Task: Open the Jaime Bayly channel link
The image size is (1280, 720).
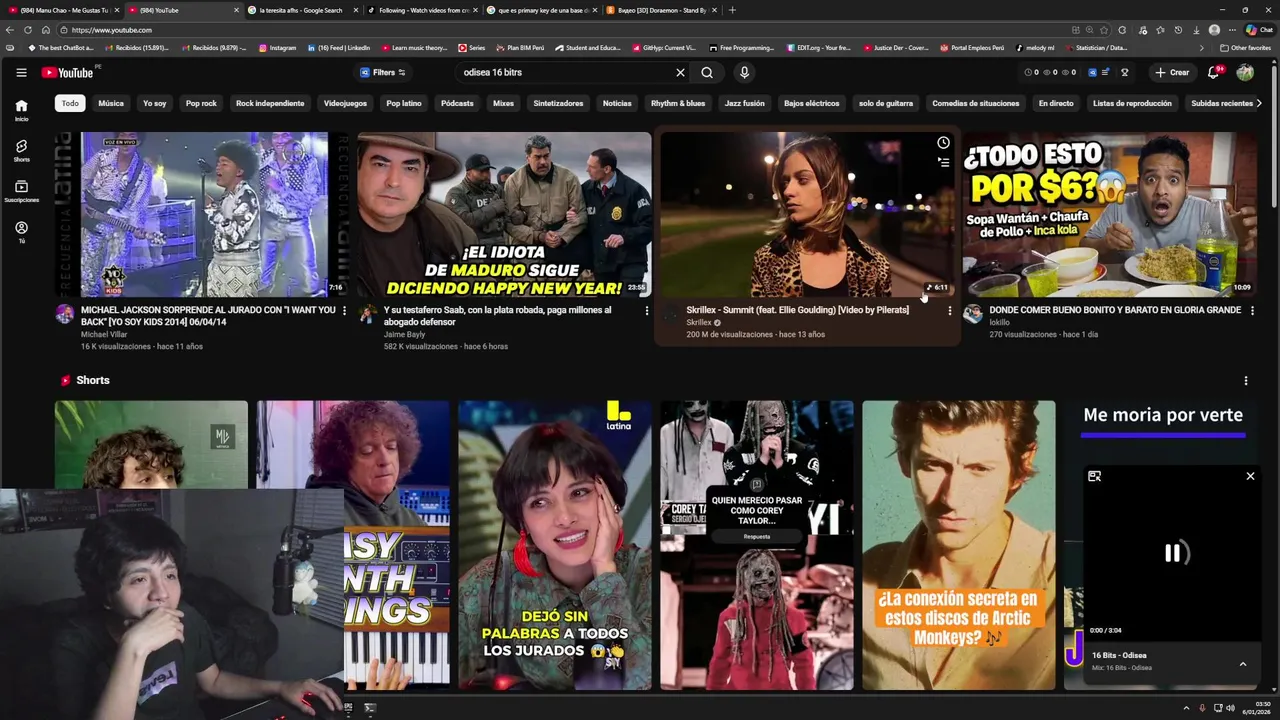Action: click(x=404, y=335)
